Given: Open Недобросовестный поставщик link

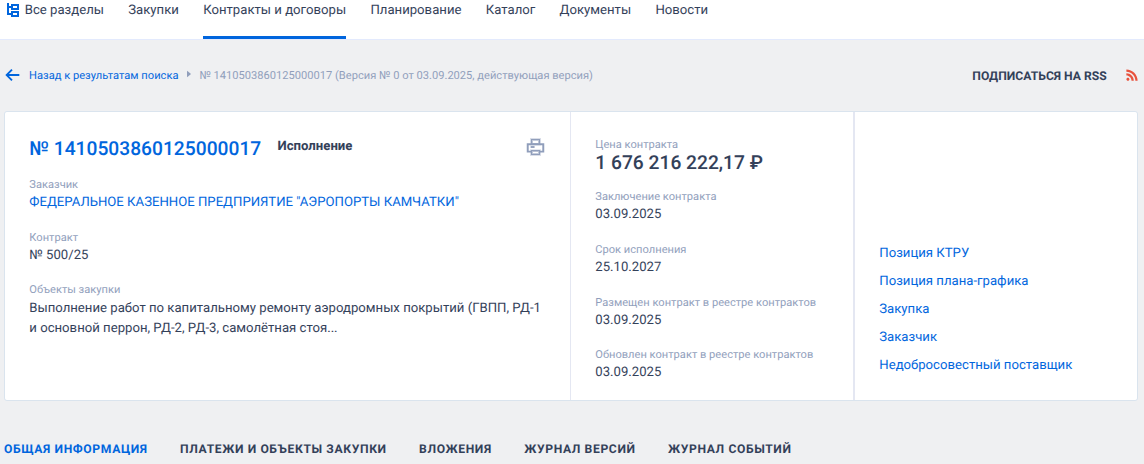Looking at the screenshot, I should point(975,365).
